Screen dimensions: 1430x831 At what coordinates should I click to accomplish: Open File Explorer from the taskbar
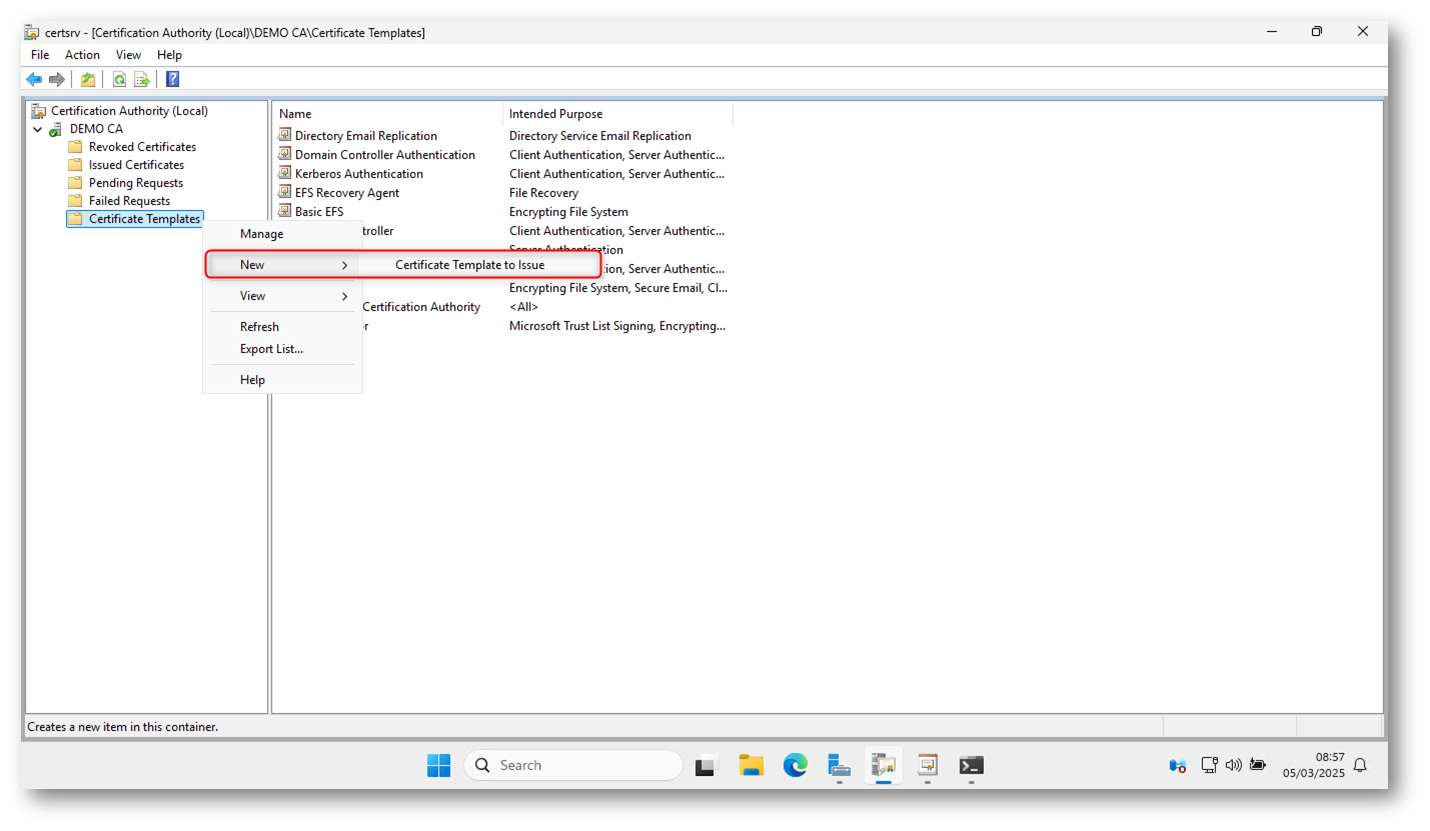point(751,765)
